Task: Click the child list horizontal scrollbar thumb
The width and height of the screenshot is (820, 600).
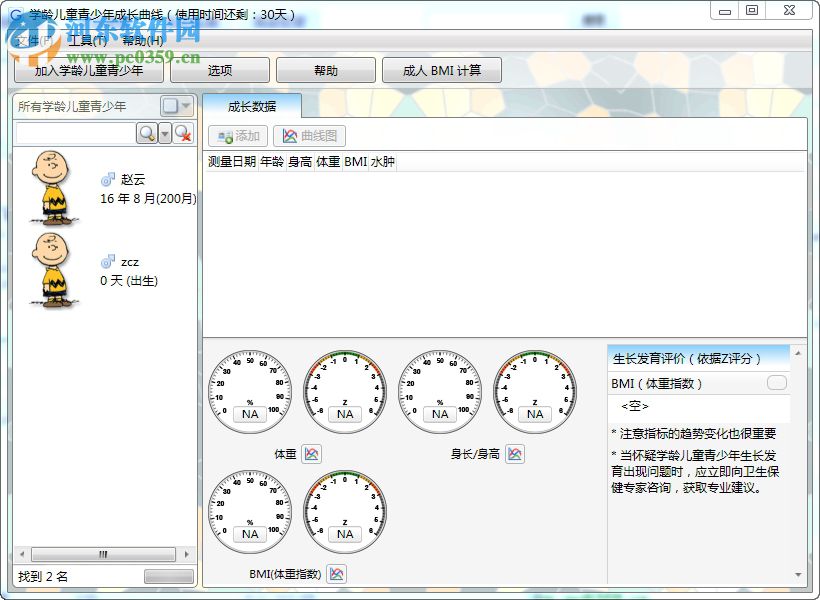Action: pos(104,554)
